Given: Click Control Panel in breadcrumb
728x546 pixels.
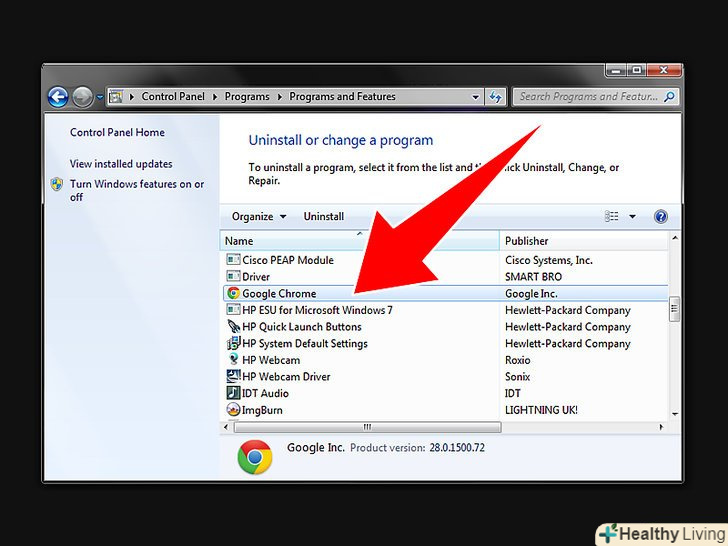Looking at the screenshot, I should click(x=173, y=97).
